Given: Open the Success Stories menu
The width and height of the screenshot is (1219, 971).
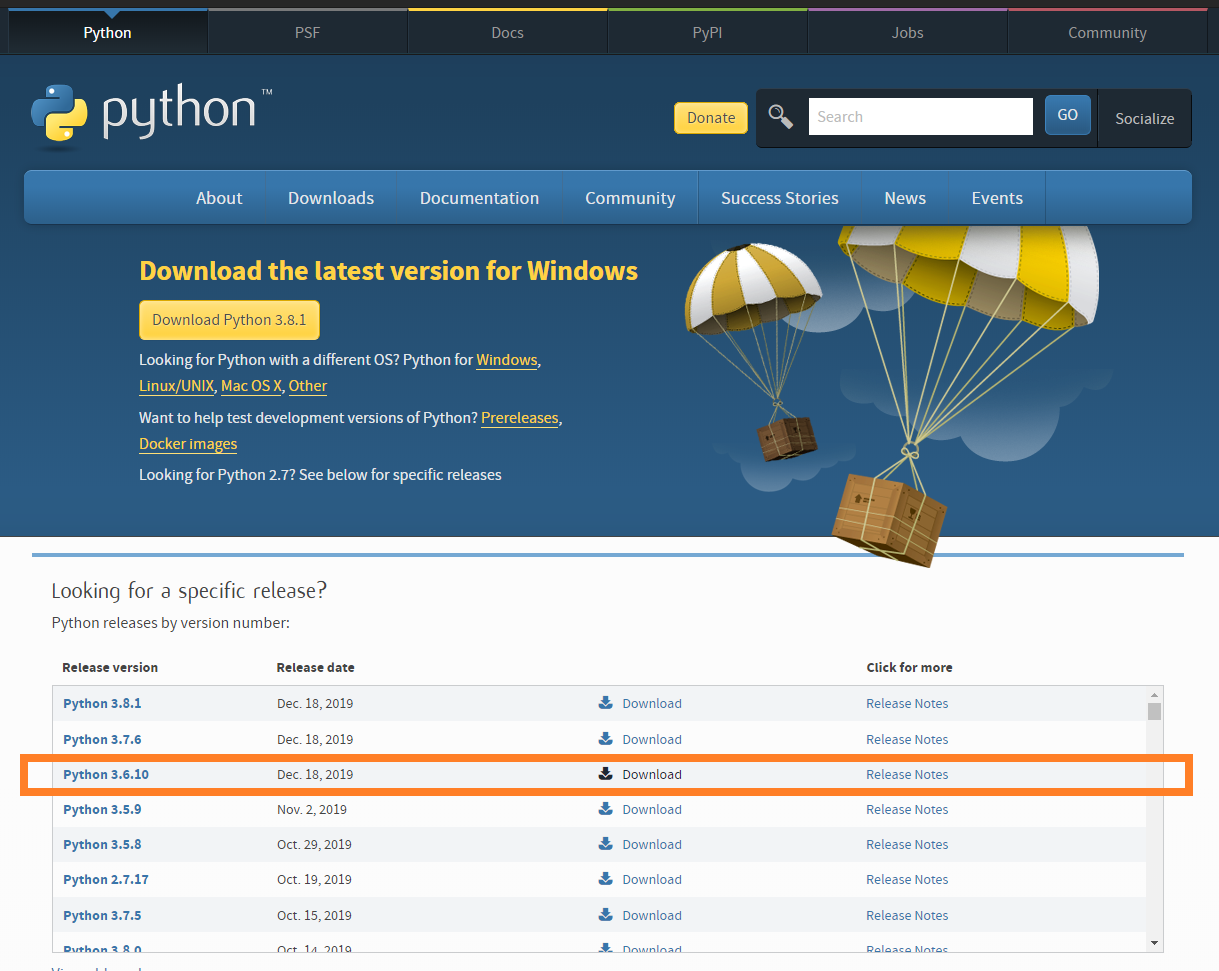Looking at the screenshot, I should (x=780, y=198).
